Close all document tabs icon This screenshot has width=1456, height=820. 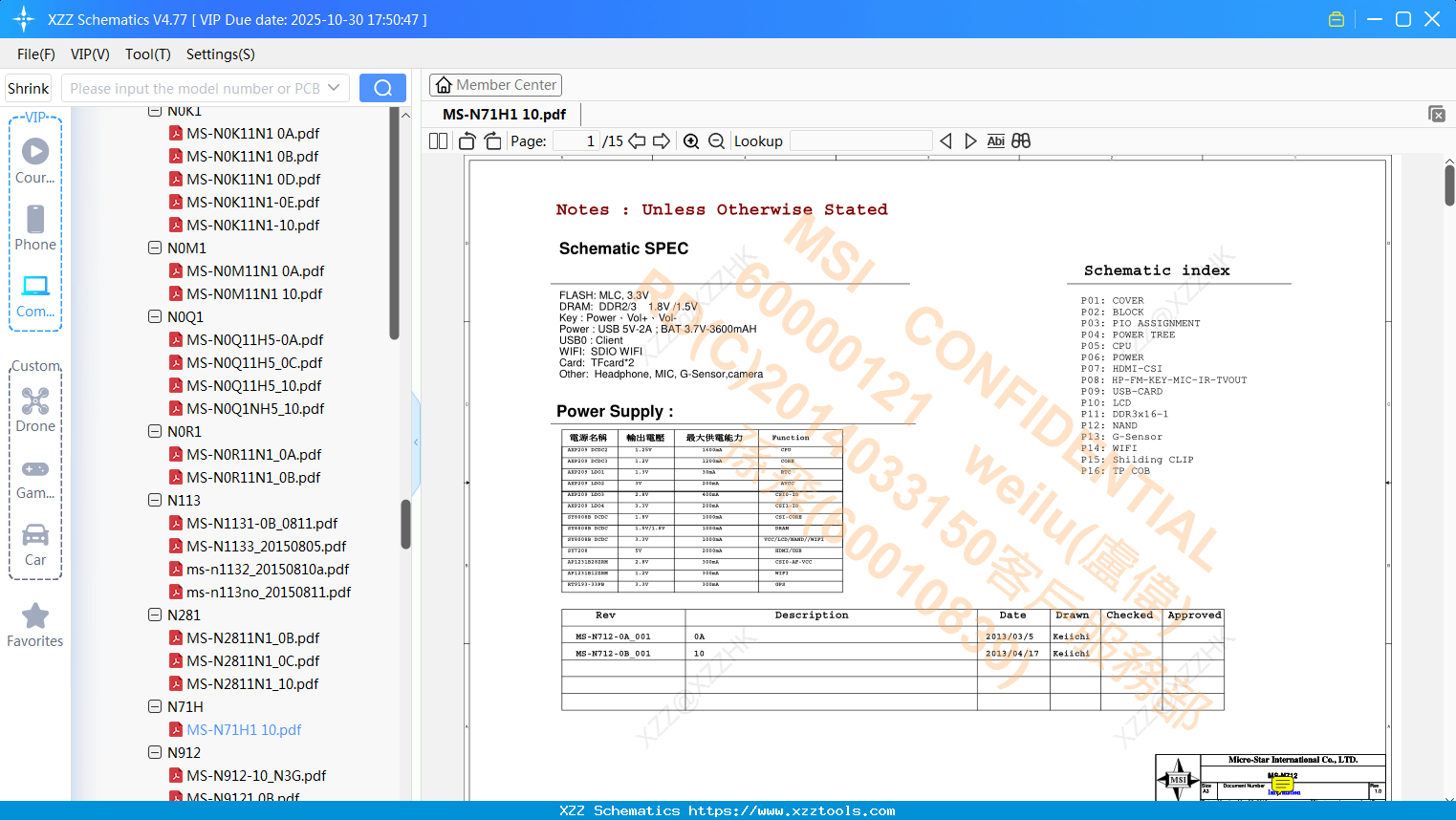click(1436, 114)
